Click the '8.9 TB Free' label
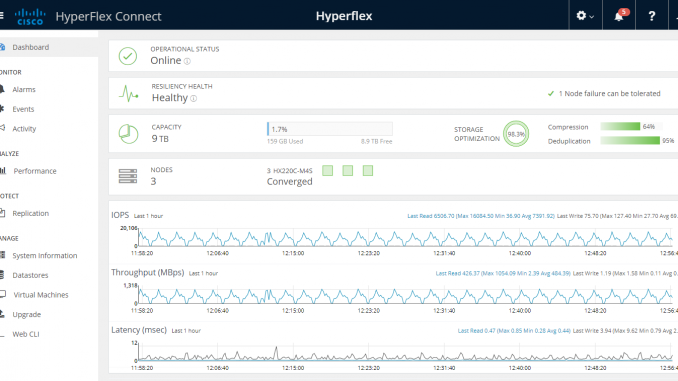This screenshot has height=381, width=678. pos(377,141)
